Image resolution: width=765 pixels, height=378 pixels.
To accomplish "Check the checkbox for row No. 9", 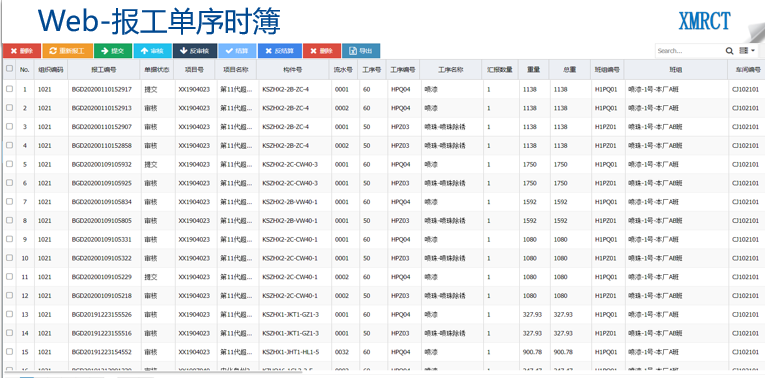I will tap(9, 239).
